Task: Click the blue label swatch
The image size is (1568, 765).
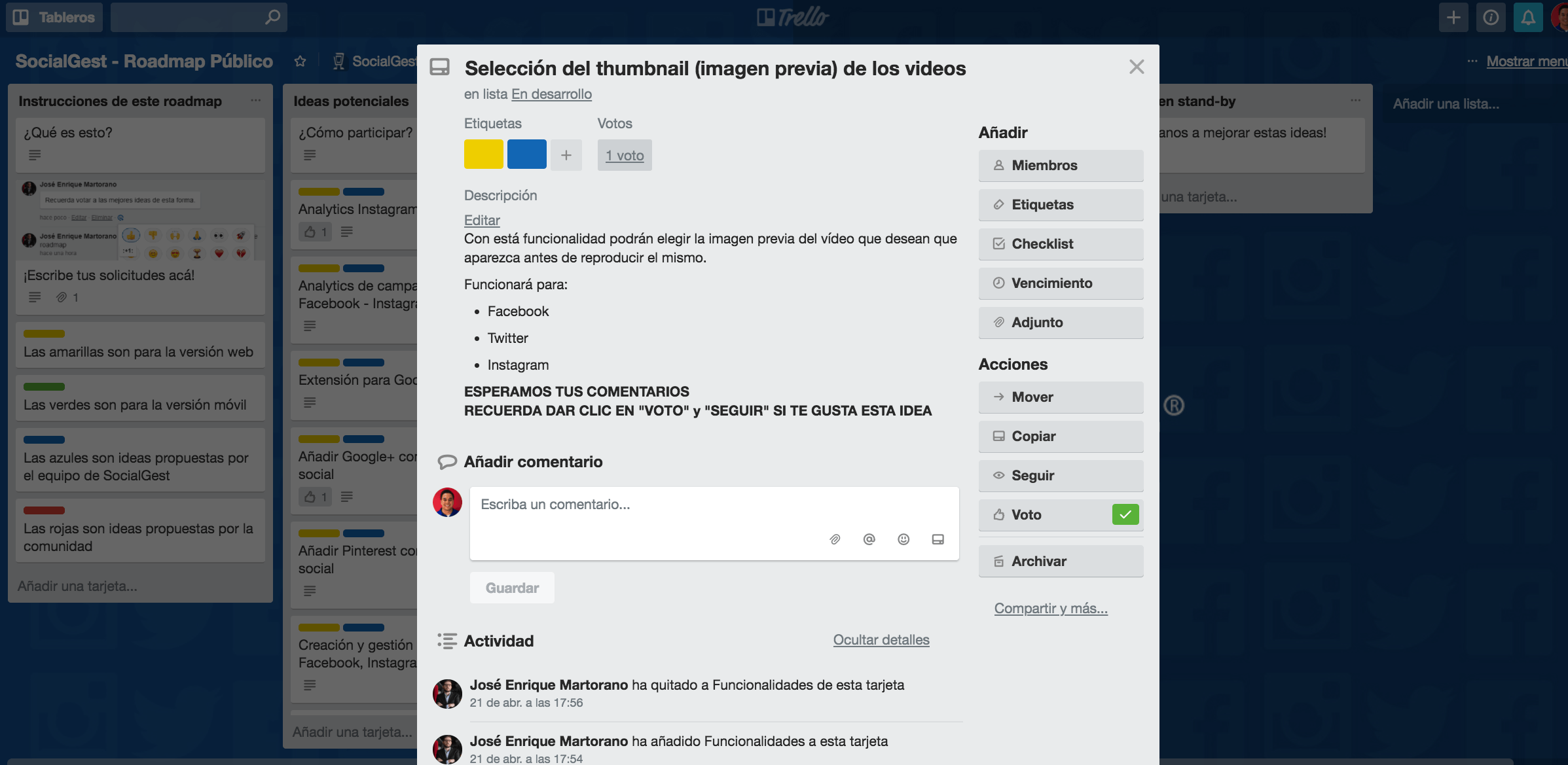Action: point(526,154)
